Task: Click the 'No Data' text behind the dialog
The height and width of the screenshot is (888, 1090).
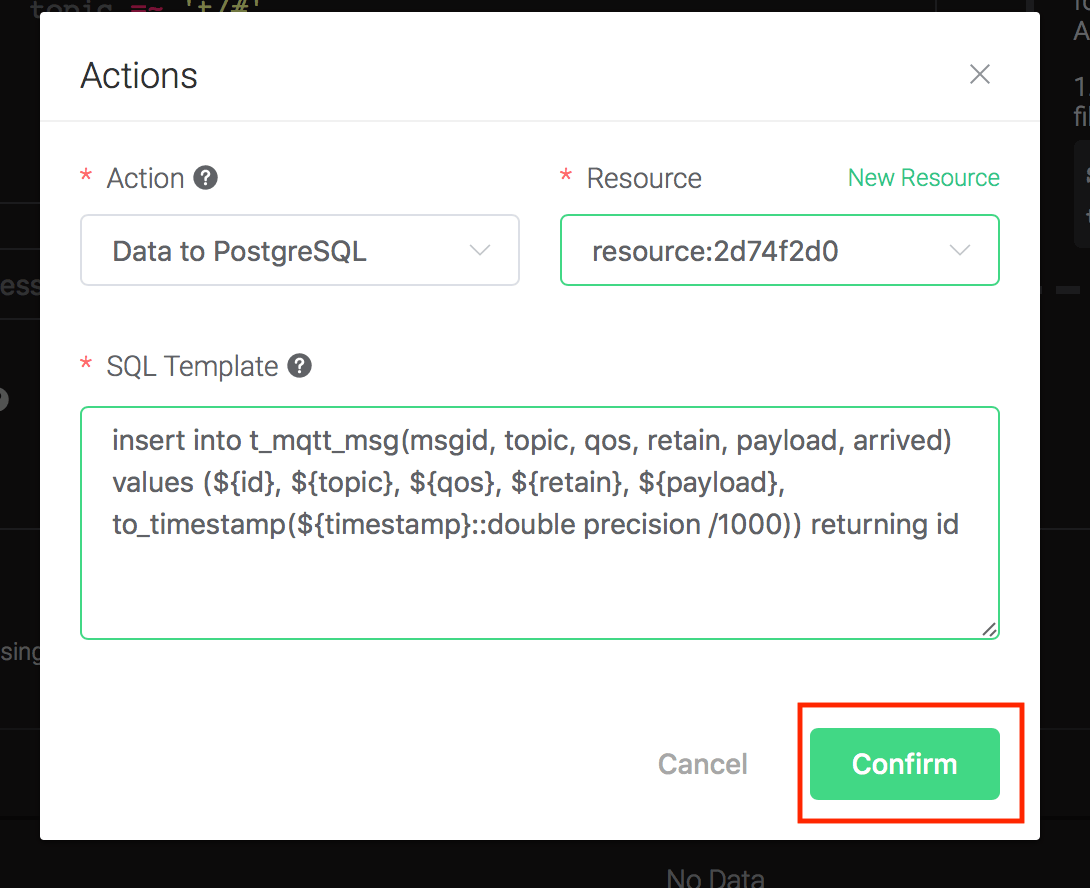Action: [715, 878]
